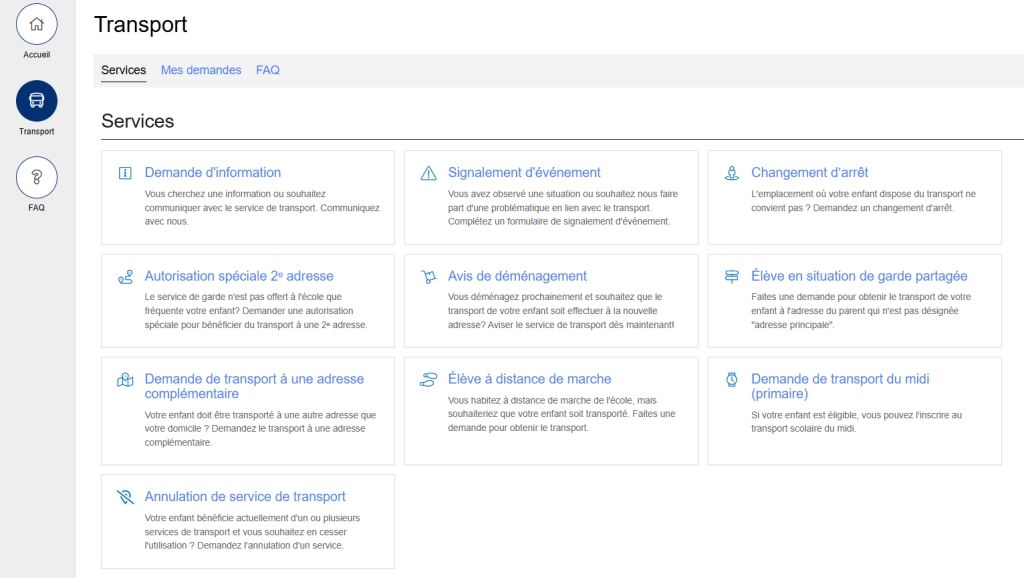Screen dimensions: 1024x578
Task: Click the route icon for Autorisation spéciale 2e adresse
Action: click(125, 277)
